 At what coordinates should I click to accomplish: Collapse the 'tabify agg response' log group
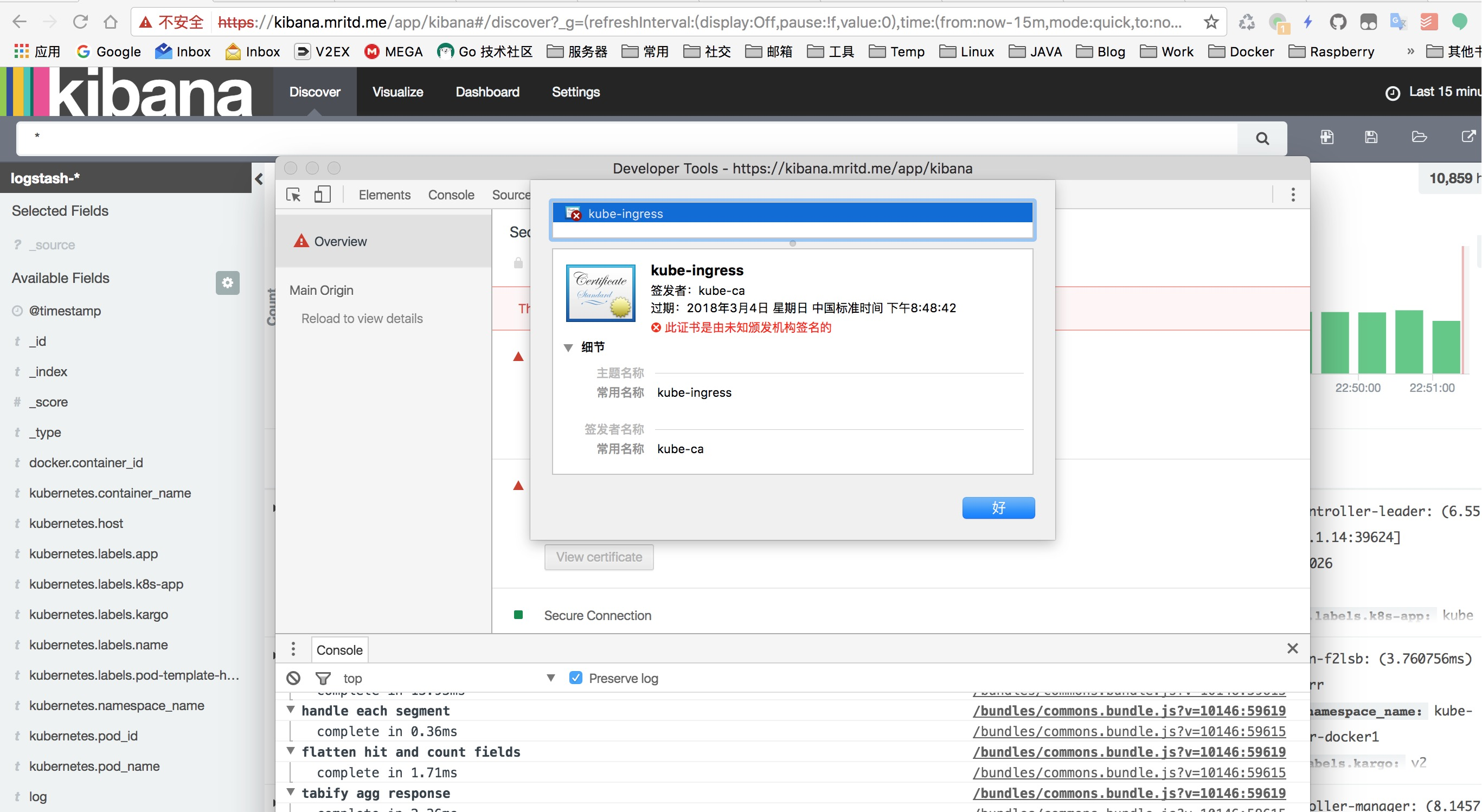291,792
